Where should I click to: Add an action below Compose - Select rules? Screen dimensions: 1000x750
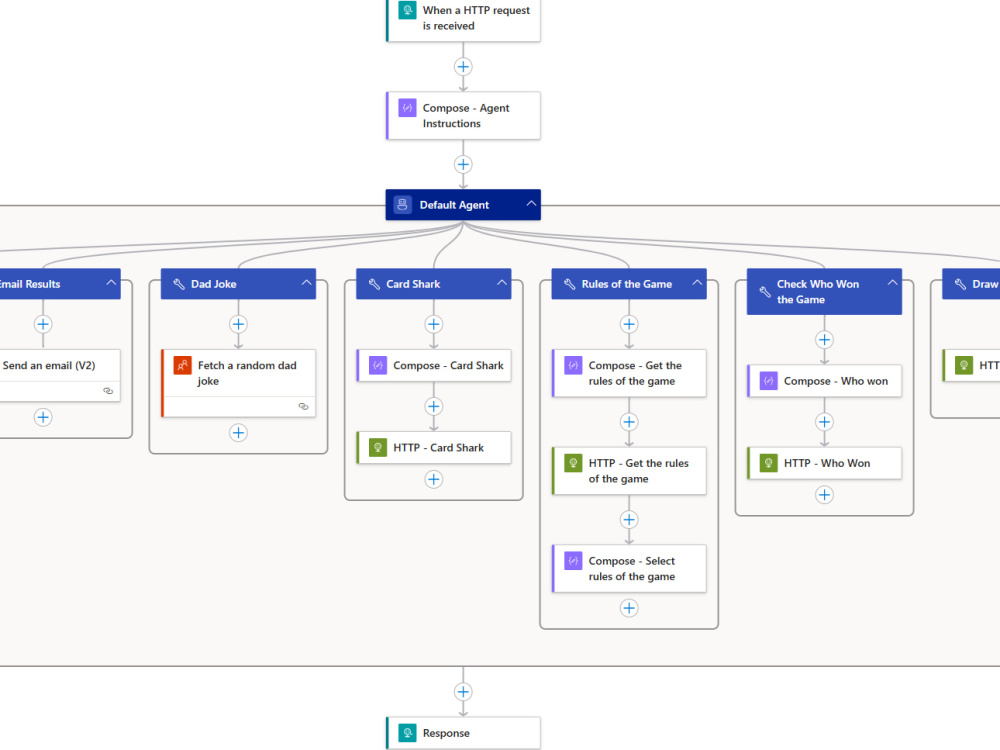[x=629, y=608]
